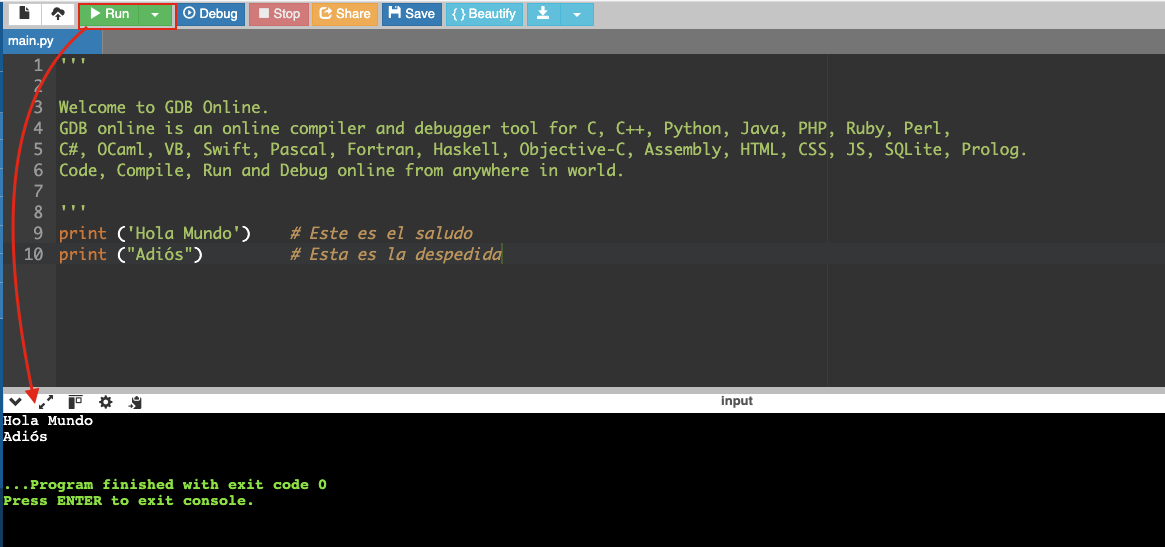Run the program with the green button
The image size is (1165, 547).
110,14
